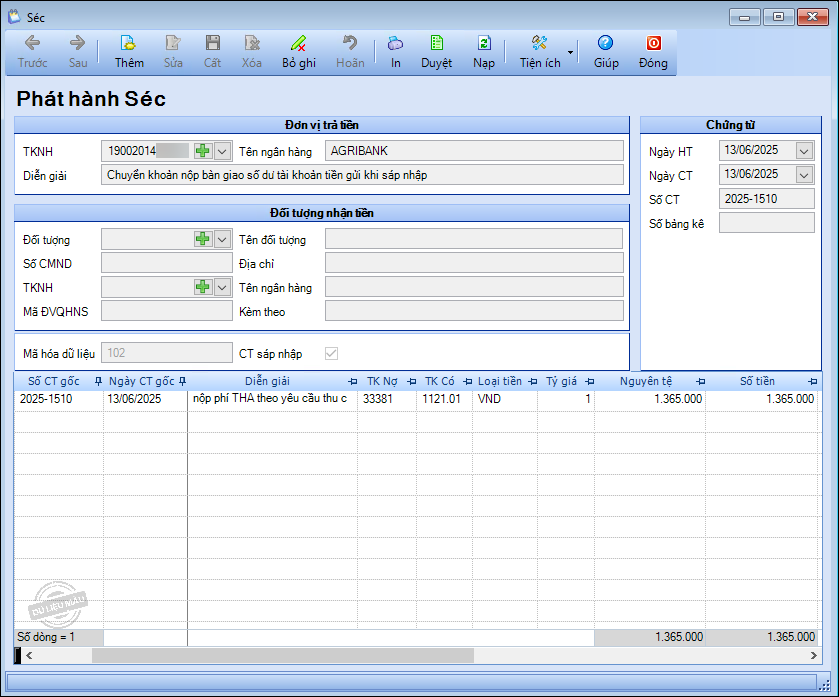Click the Tên đối tượng field
Image resolution: width=839 pixels, height=697 pixels.
474,239
